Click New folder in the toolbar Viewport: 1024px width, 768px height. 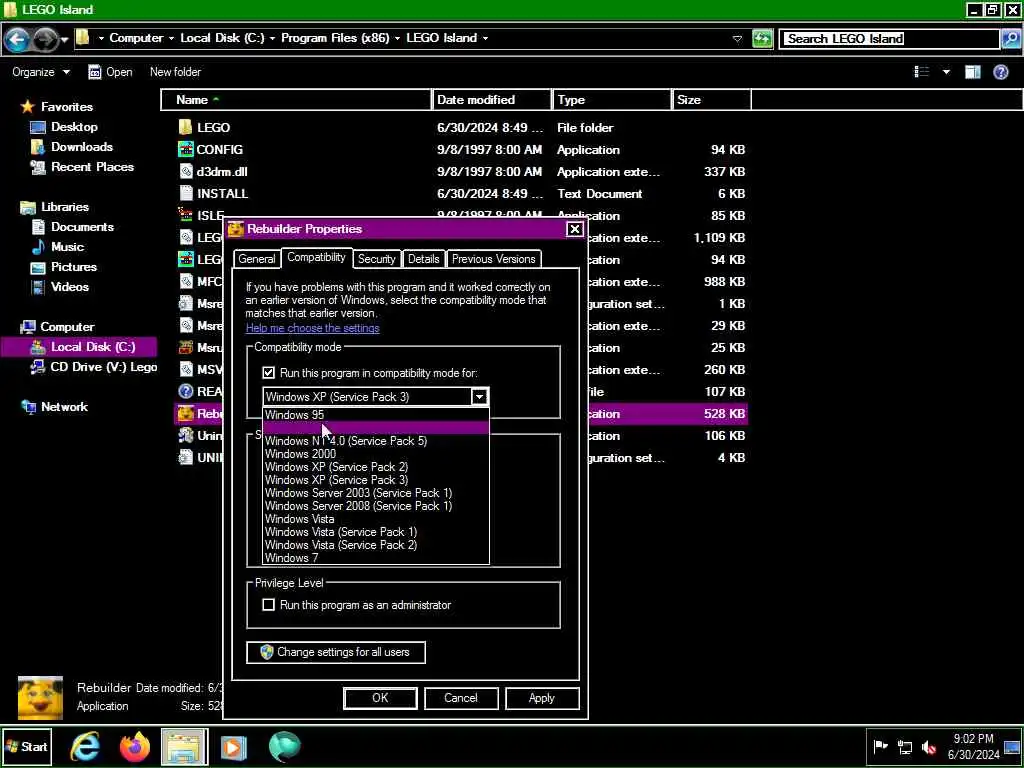(x=175, y=72)
